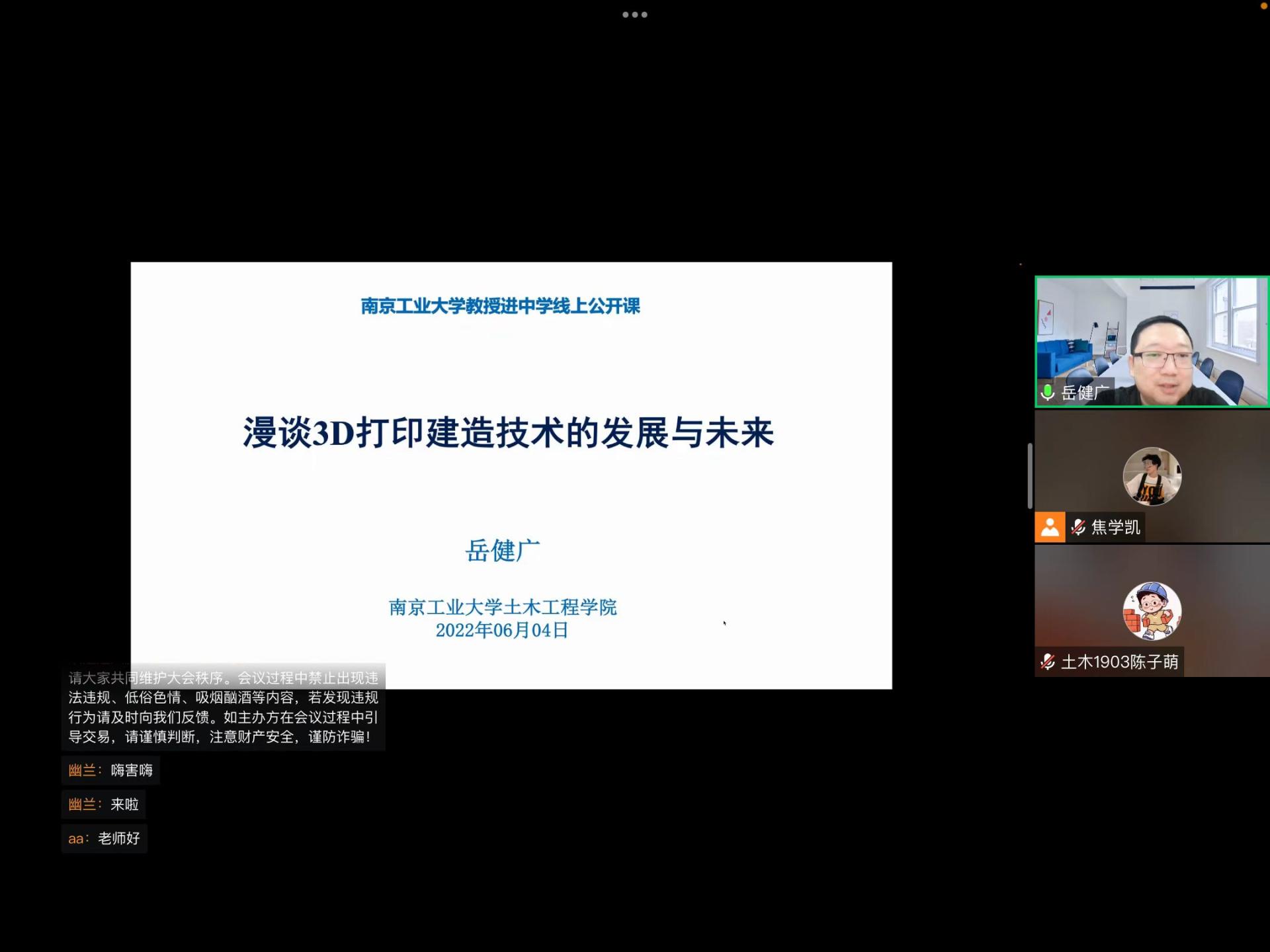Click the participant list vertical scrollbar
The image size is (1270, 952).
[x=1030, y=476]
